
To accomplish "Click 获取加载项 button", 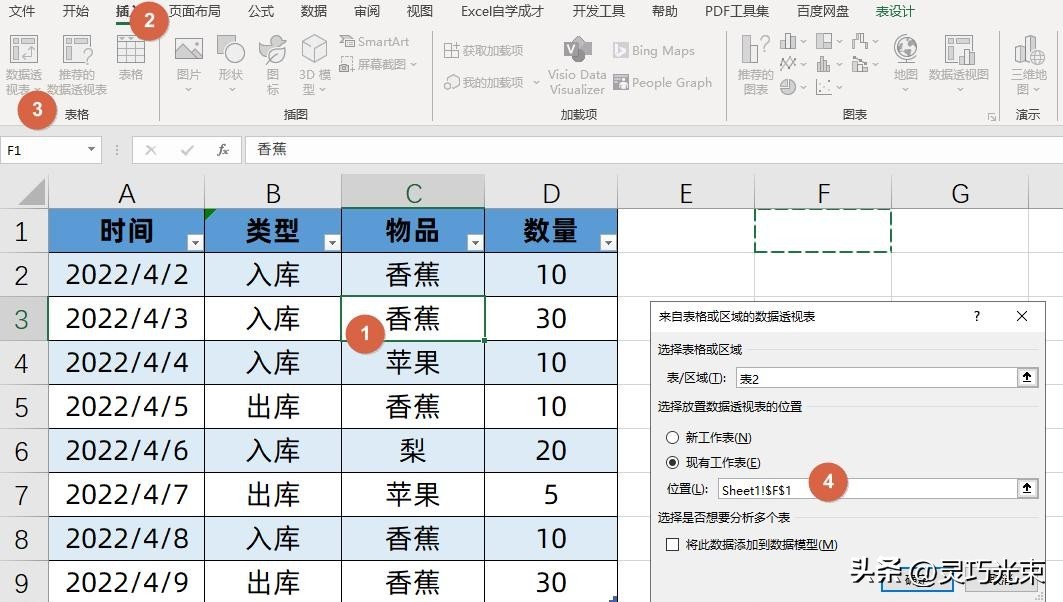I will (x=483, y=50).
